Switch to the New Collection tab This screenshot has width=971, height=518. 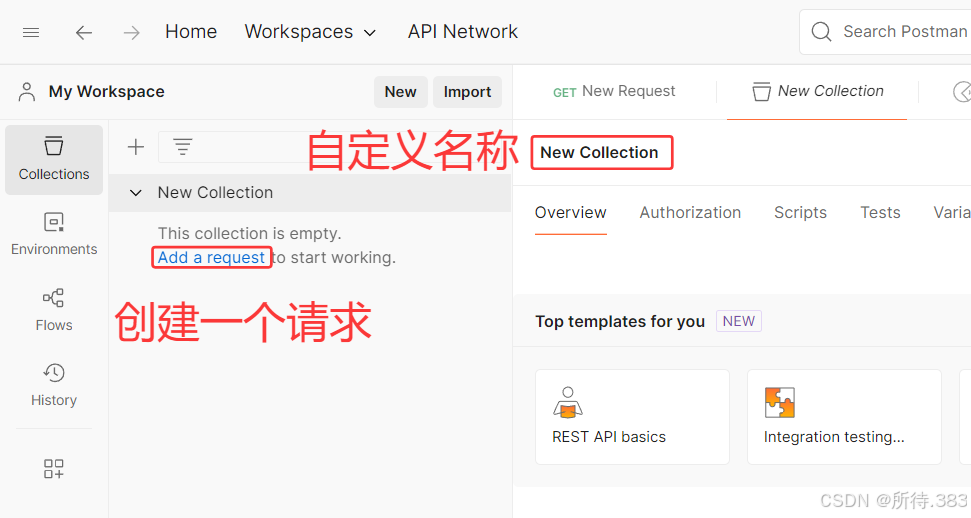click(817, 92)
